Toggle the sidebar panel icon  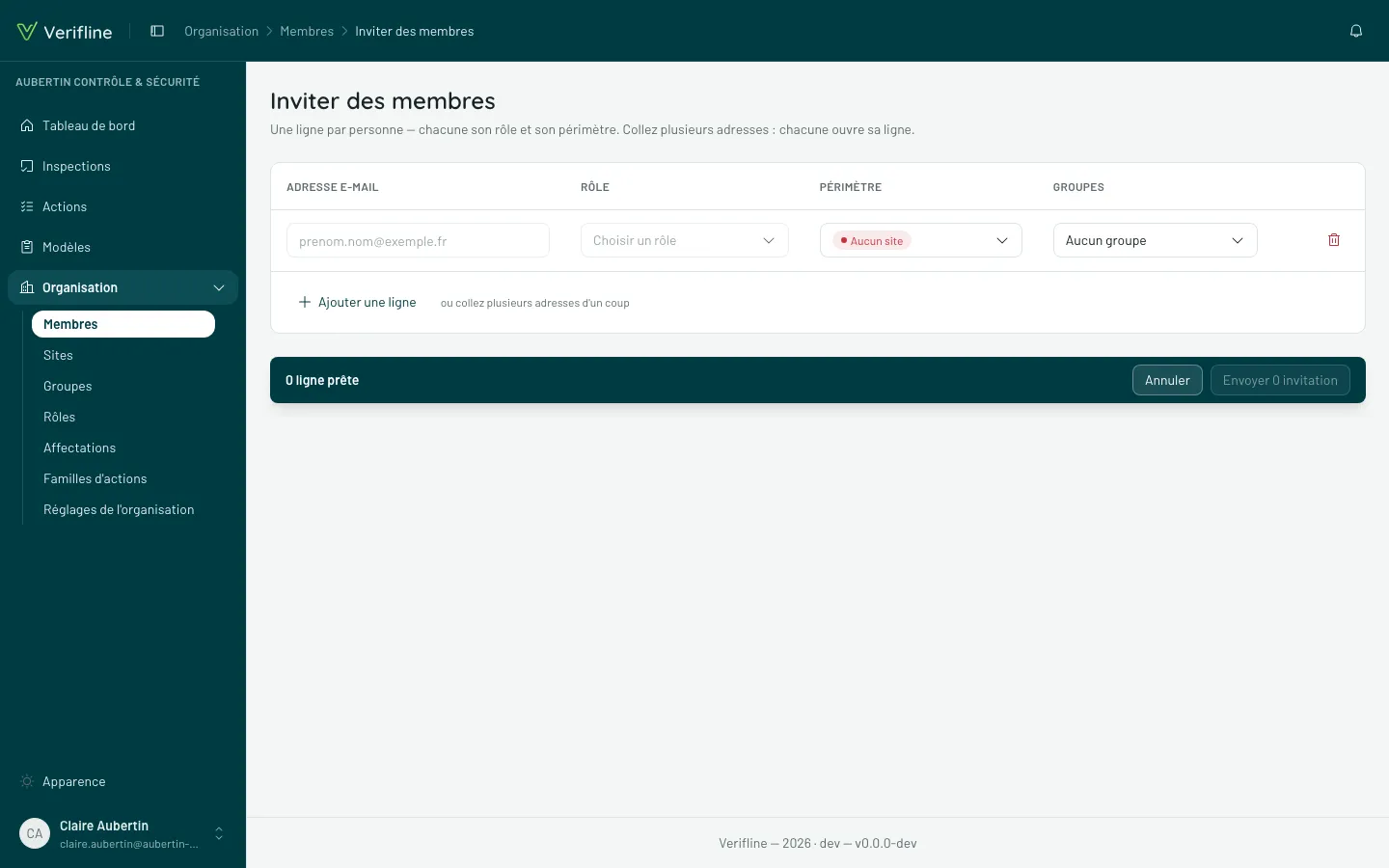tap(157, 31)
